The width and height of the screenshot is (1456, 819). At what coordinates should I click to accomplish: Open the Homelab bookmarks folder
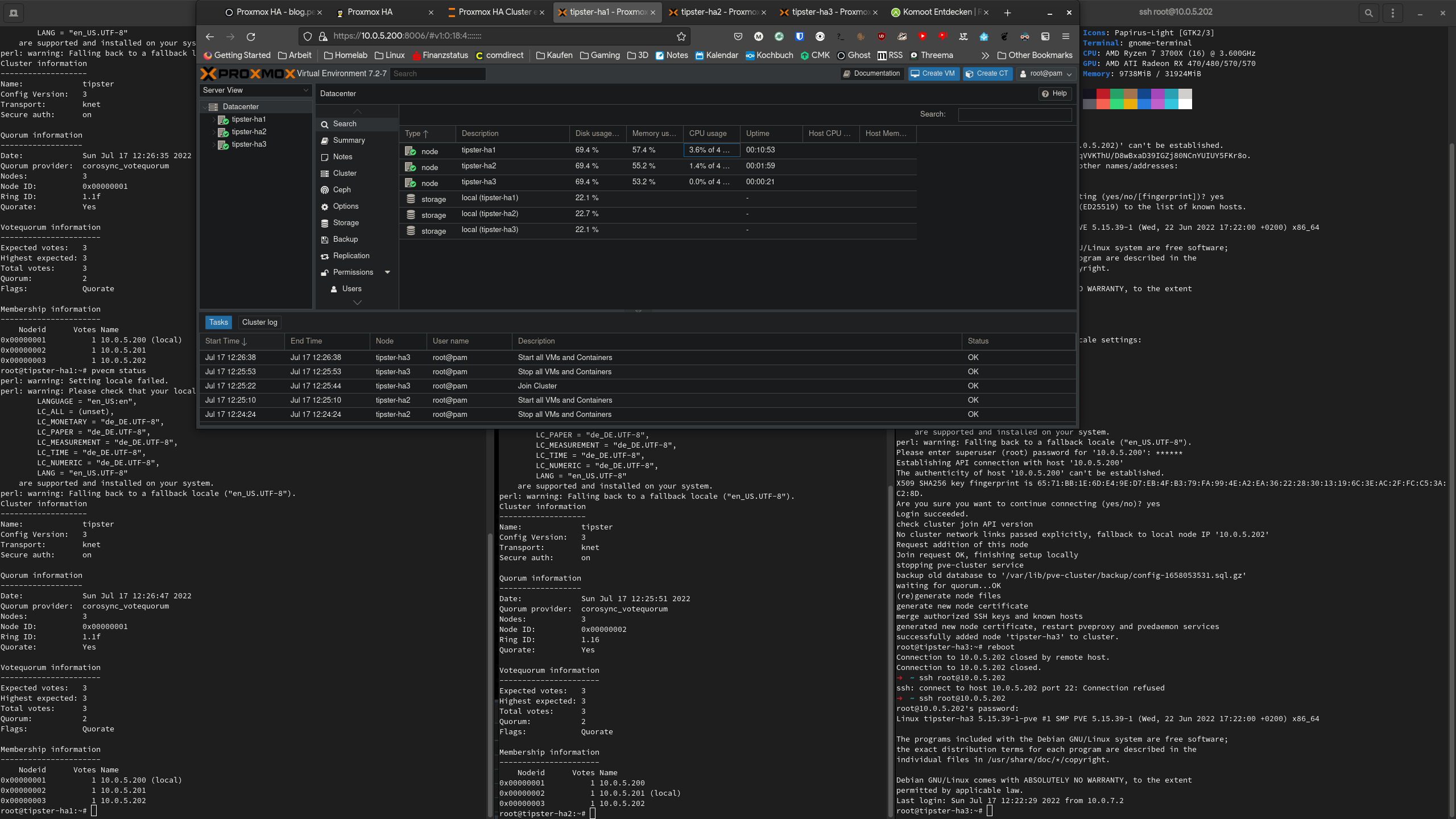coord(346,55)
